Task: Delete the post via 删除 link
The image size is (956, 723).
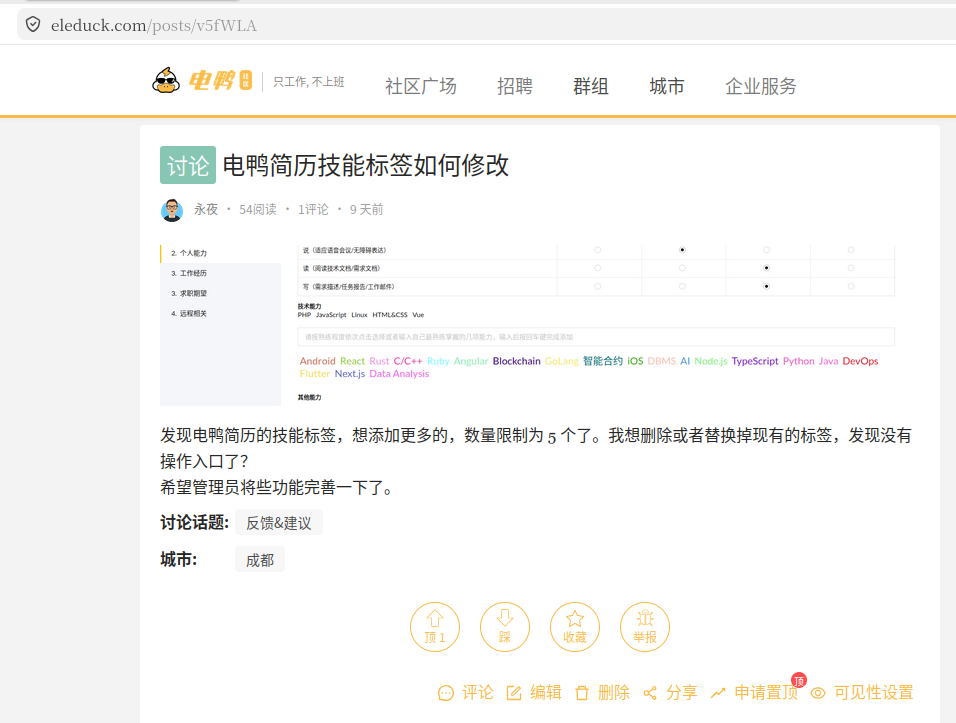Action: [x=602, y=693]
